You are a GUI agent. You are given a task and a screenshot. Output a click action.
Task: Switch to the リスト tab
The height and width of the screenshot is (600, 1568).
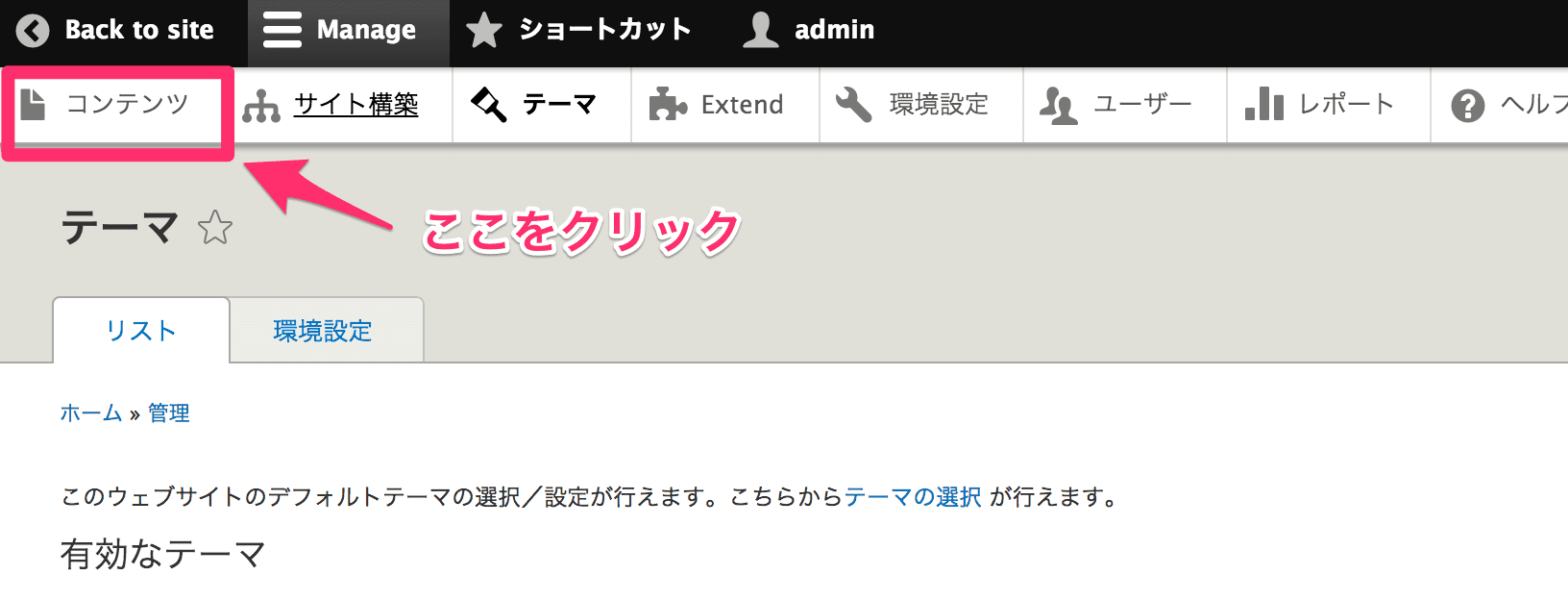pos(141,330)
